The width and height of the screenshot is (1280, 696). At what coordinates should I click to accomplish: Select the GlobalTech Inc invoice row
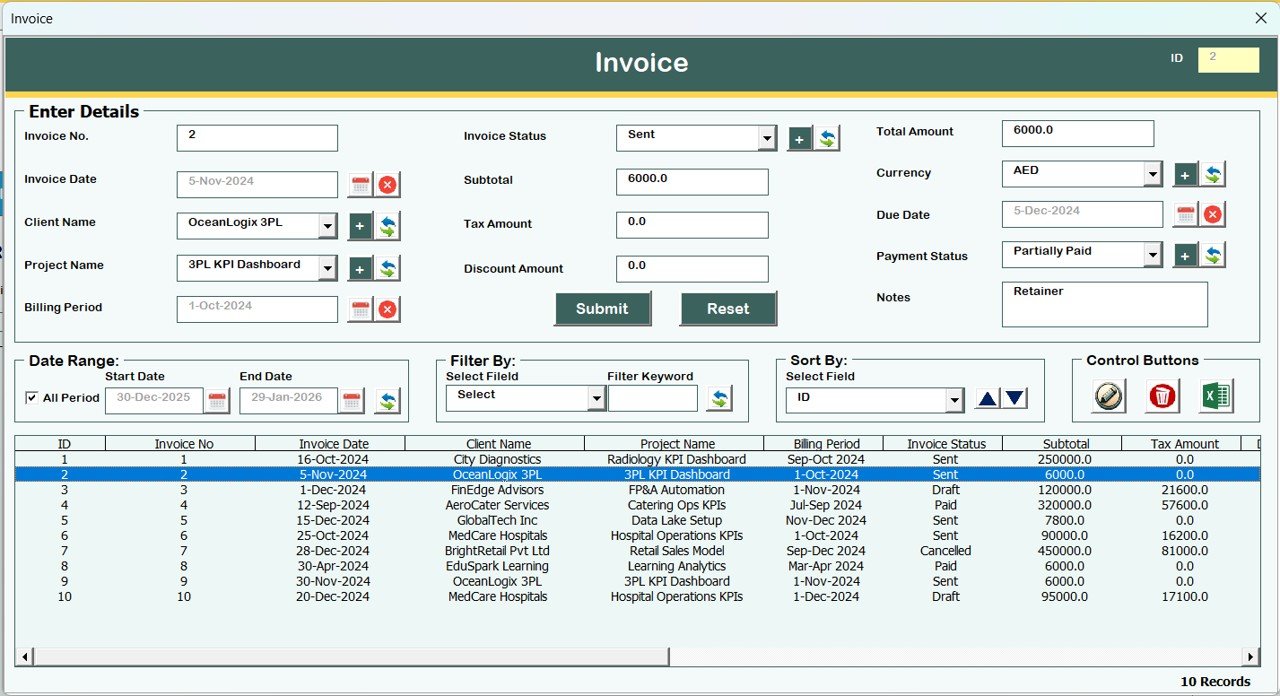500,520
